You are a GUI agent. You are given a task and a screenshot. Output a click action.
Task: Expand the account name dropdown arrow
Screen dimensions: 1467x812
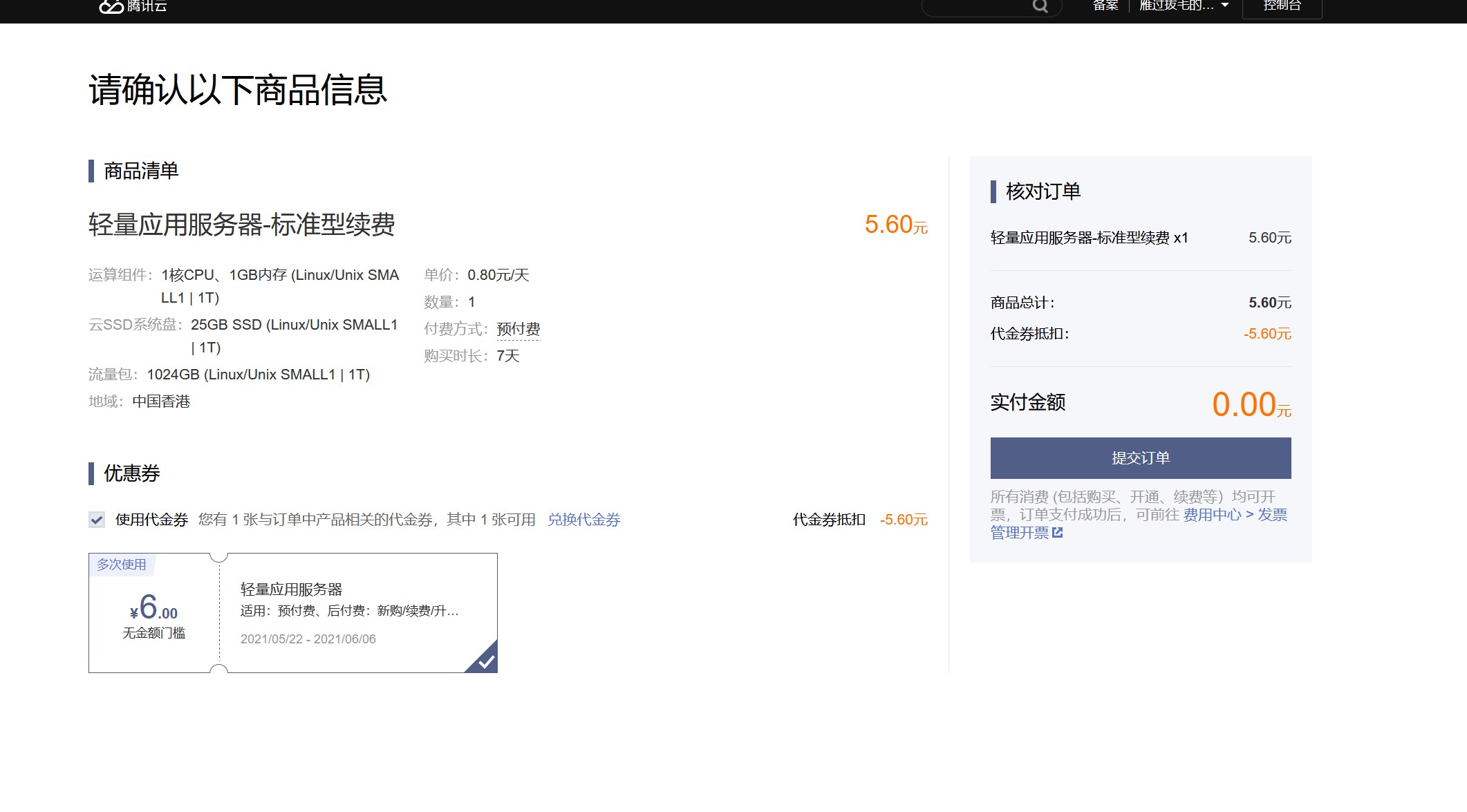click(1225, 5)
